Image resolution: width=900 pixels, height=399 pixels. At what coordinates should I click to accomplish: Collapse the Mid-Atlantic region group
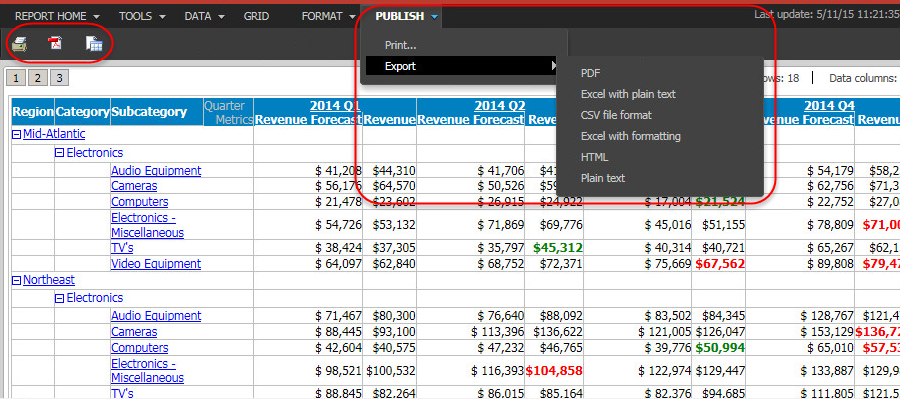coord(17,134)
